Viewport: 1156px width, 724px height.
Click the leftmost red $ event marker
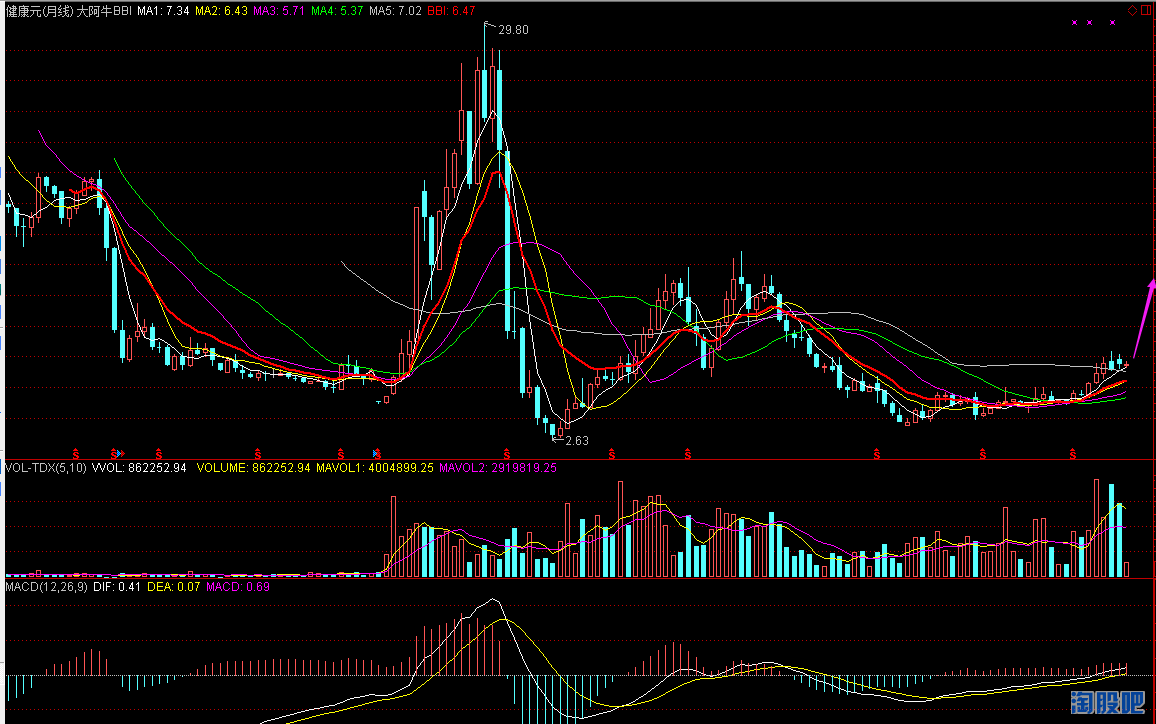75,453
